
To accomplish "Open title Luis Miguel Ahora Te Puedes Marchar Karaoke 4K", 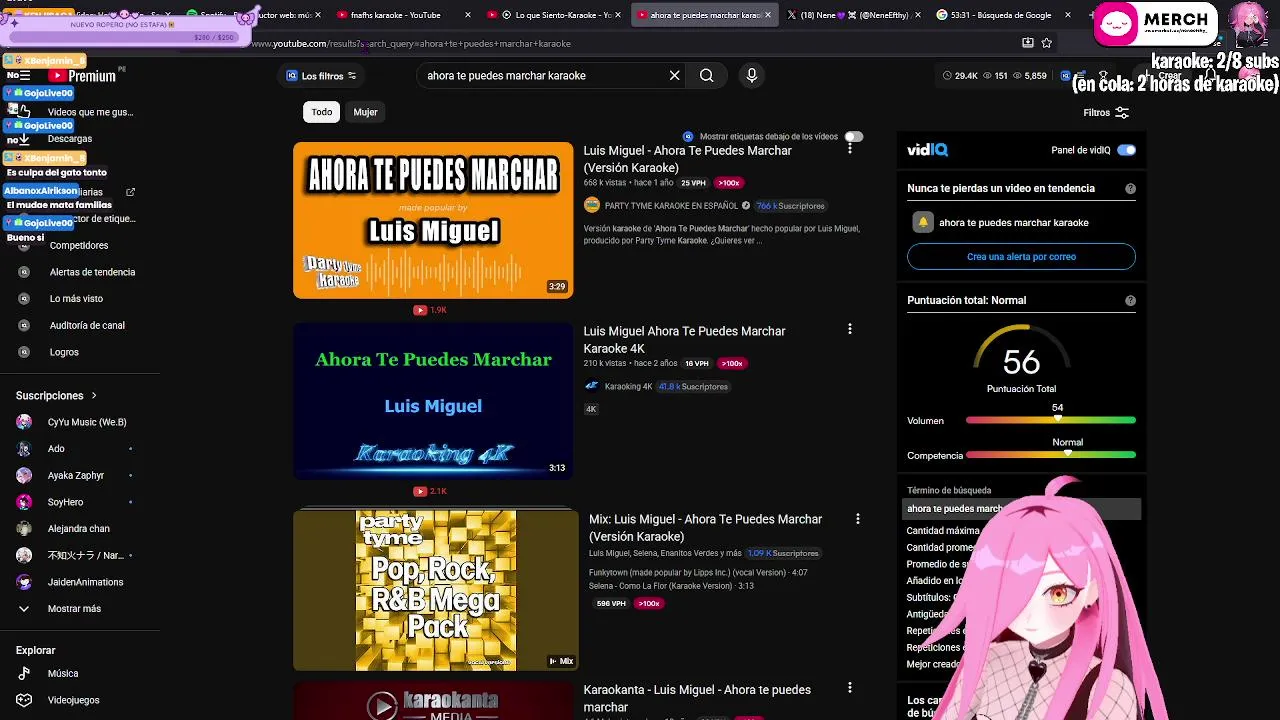I will [684, 340].
